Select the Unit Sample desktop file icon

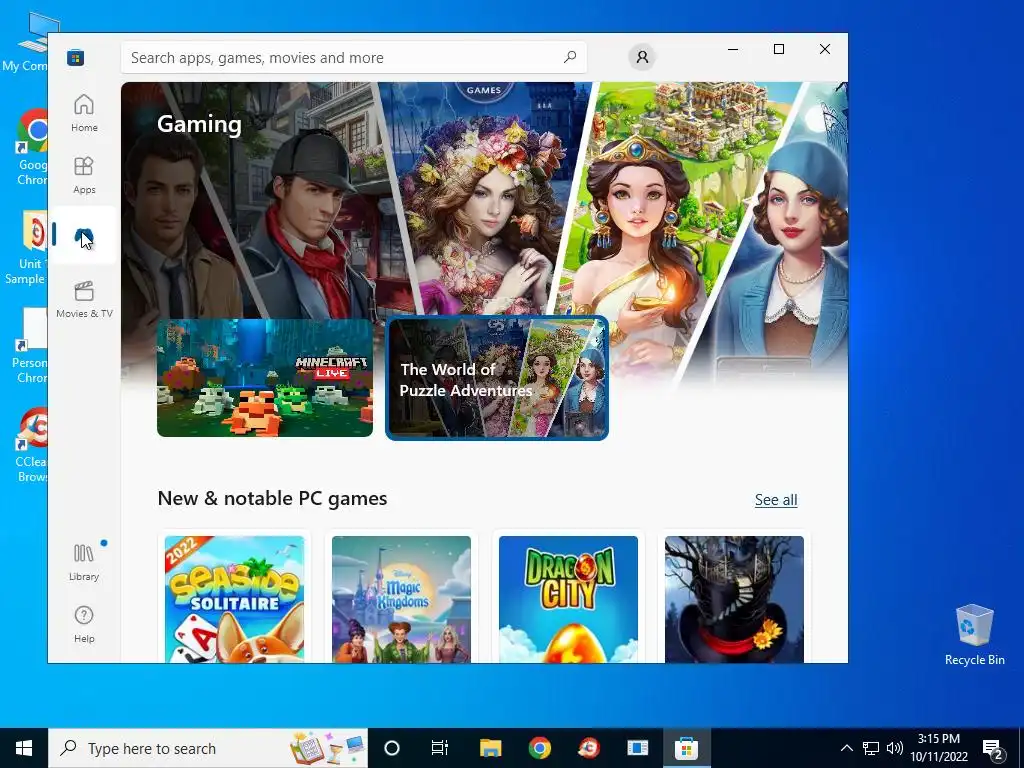point(27,248)
